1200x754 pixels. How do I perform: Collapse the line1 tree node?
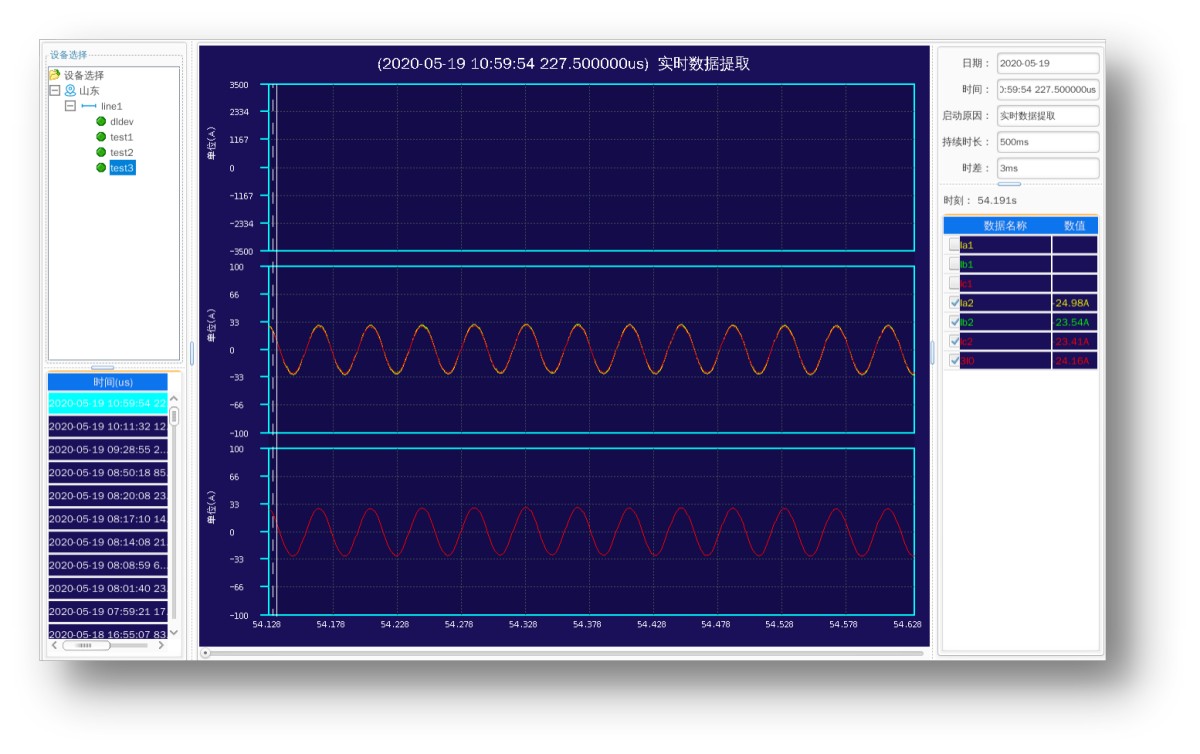tap(70, 106)
